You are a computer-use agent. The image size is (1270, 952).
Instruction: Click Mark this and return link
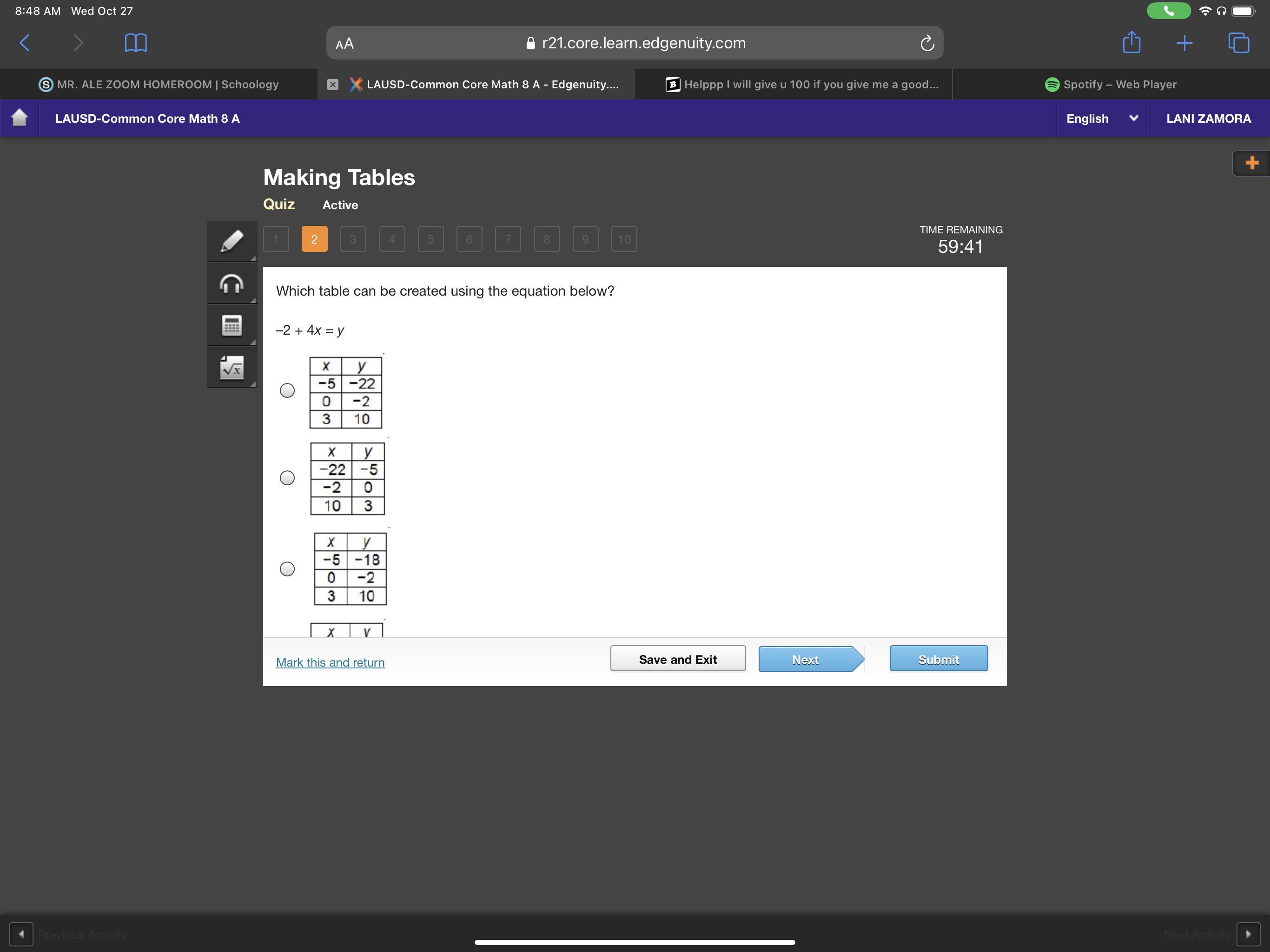pos(330,662)
